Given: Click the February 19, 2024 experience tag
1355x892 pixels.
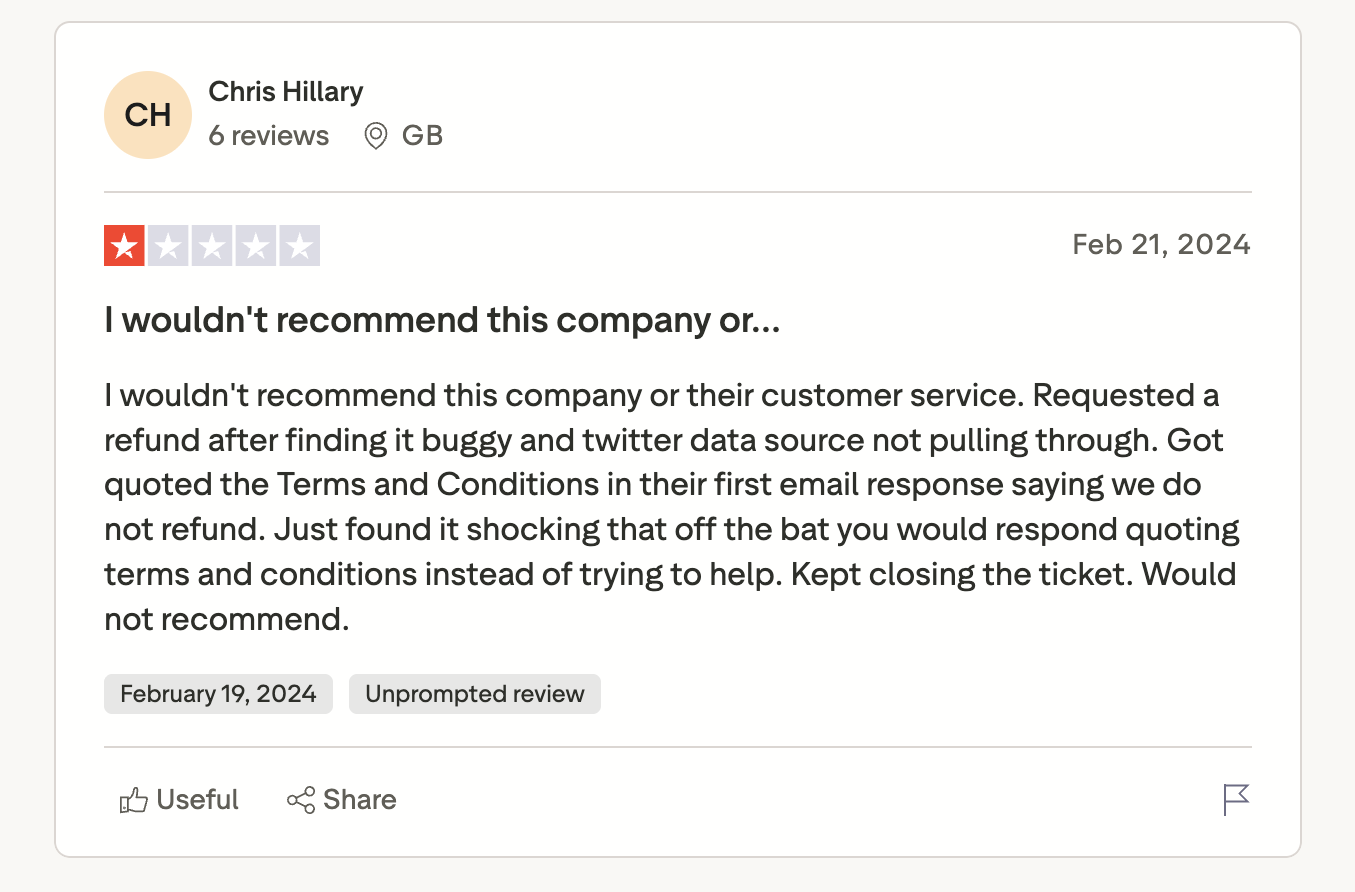Looking at the screenshot, I should pyautogui.click(x=218, y=693).
